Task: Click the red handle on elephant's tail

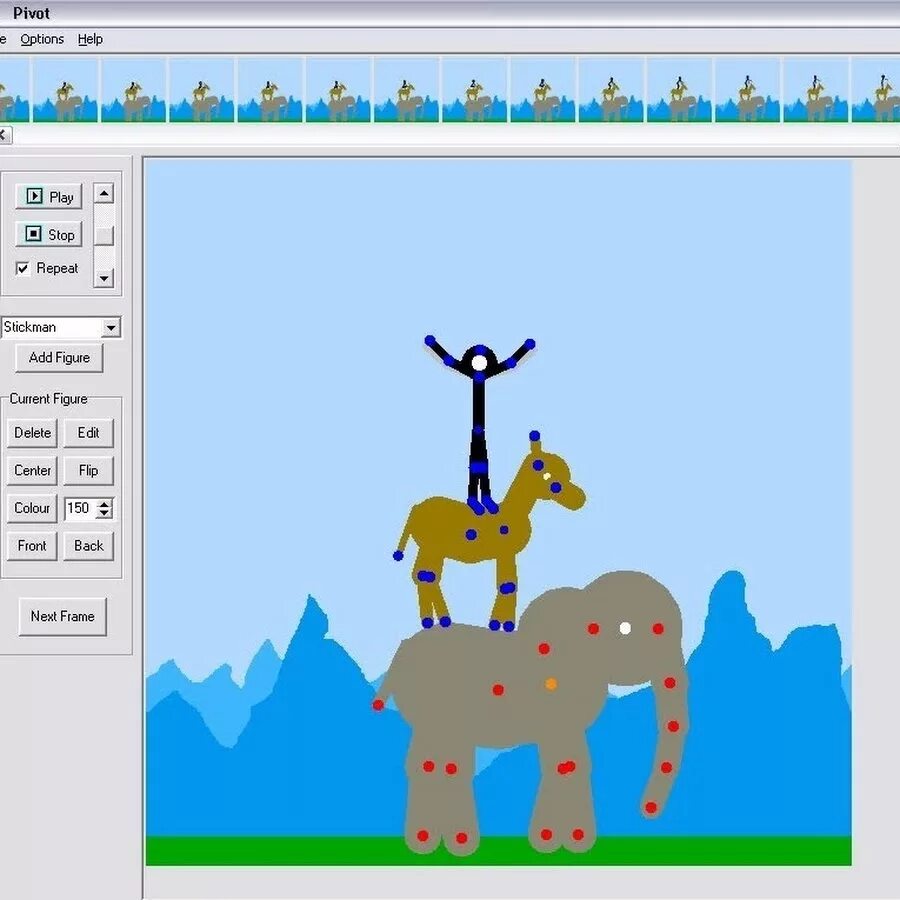Action: [378, 704]
